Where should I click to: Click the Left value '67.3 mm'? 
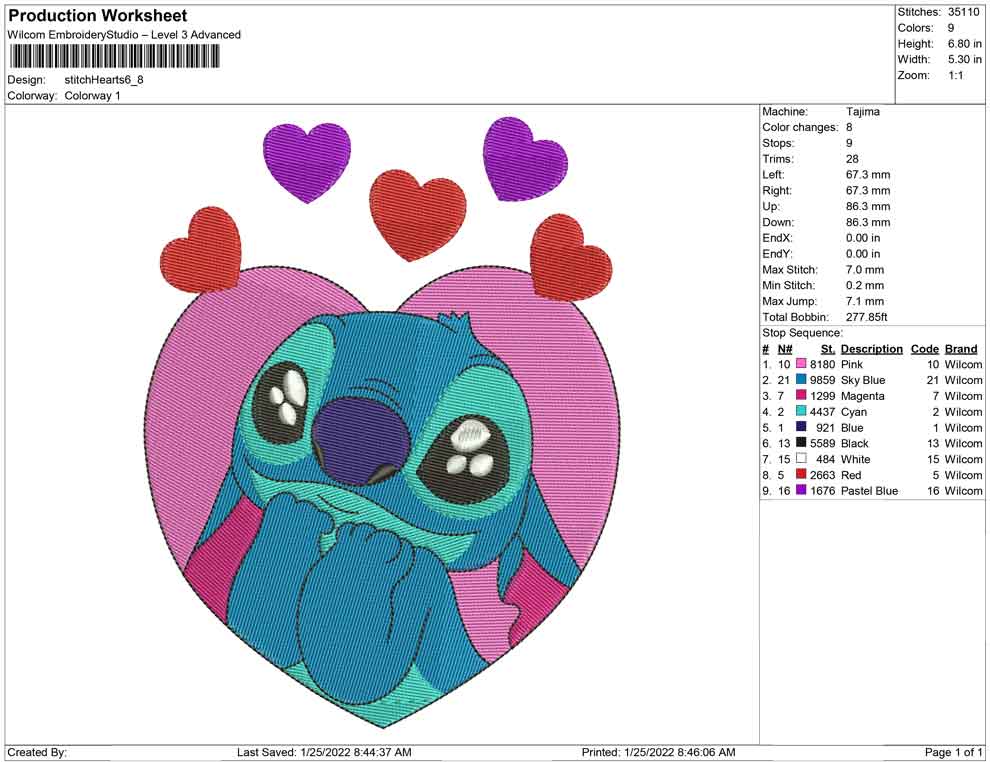pyautogui.click(x=868, y=174)
